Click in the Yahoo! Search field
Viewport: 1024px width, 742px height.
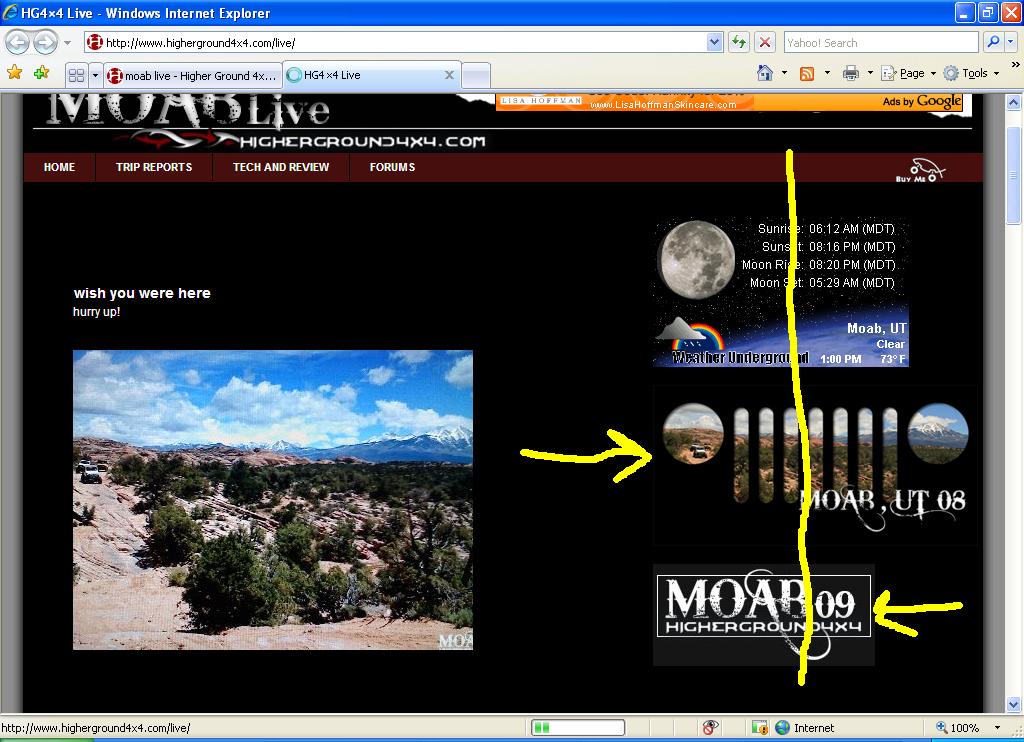[x=878, y=43]
